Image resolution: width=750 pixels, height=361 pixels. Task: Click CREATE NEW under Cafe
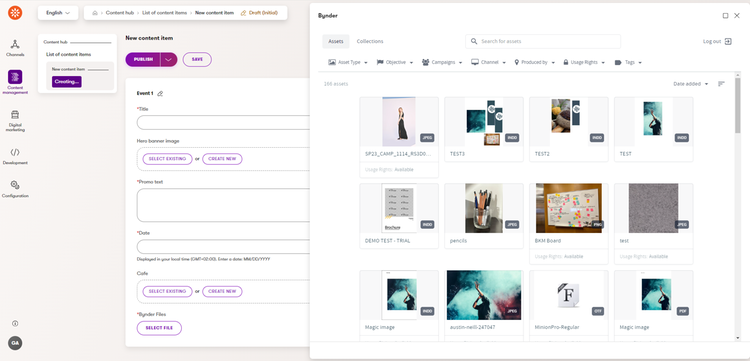click(222, 291)
